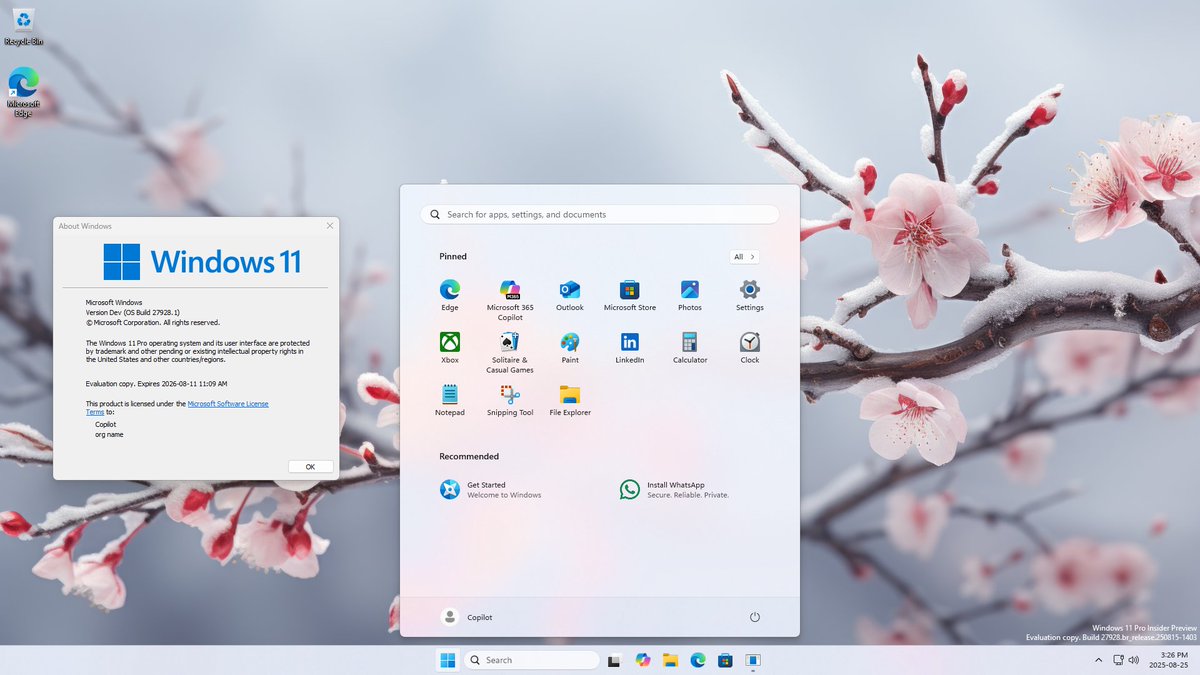Click the 'org name' text in About Windows
This screenshot has height=675, width=1200.
(109, 434)
